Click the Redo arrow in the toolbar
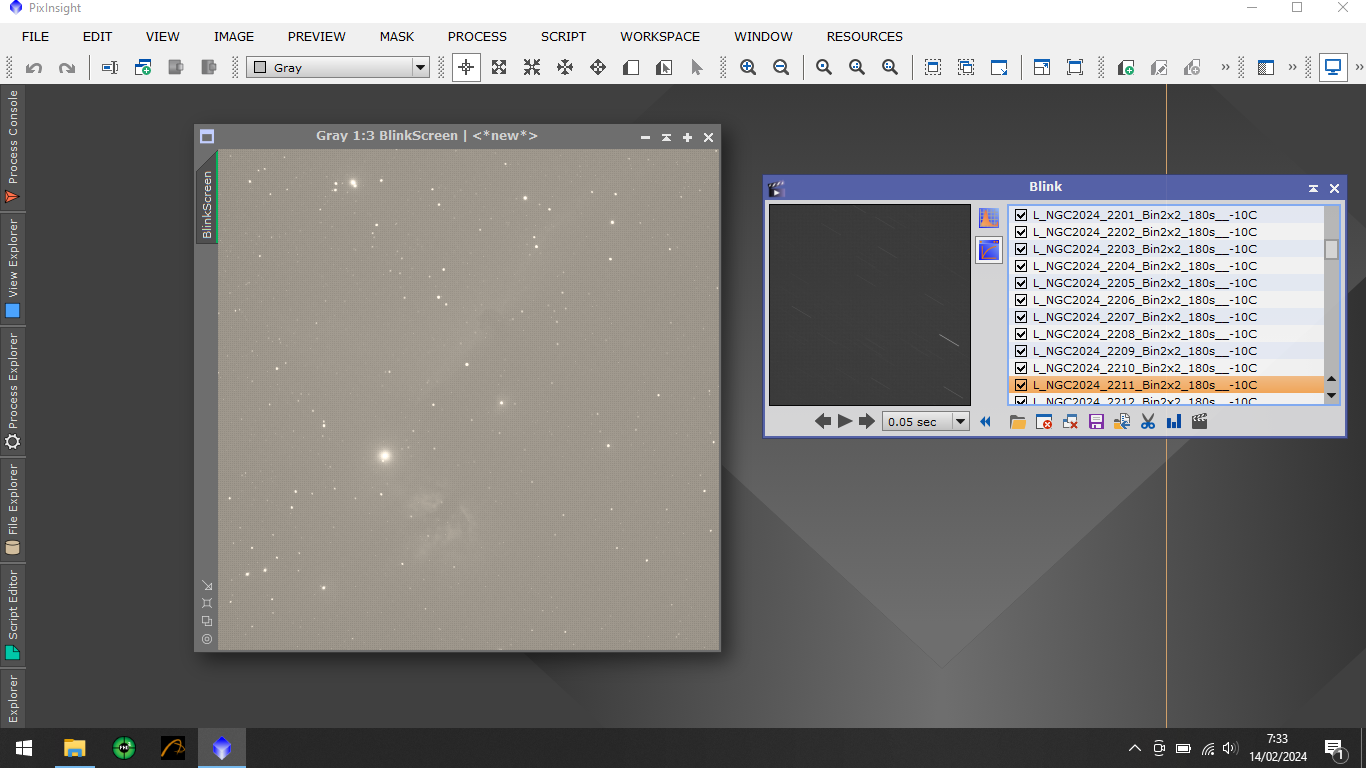Image resolution: width=1366 pixels, height=768 pixels. click(x=67, y=68)
